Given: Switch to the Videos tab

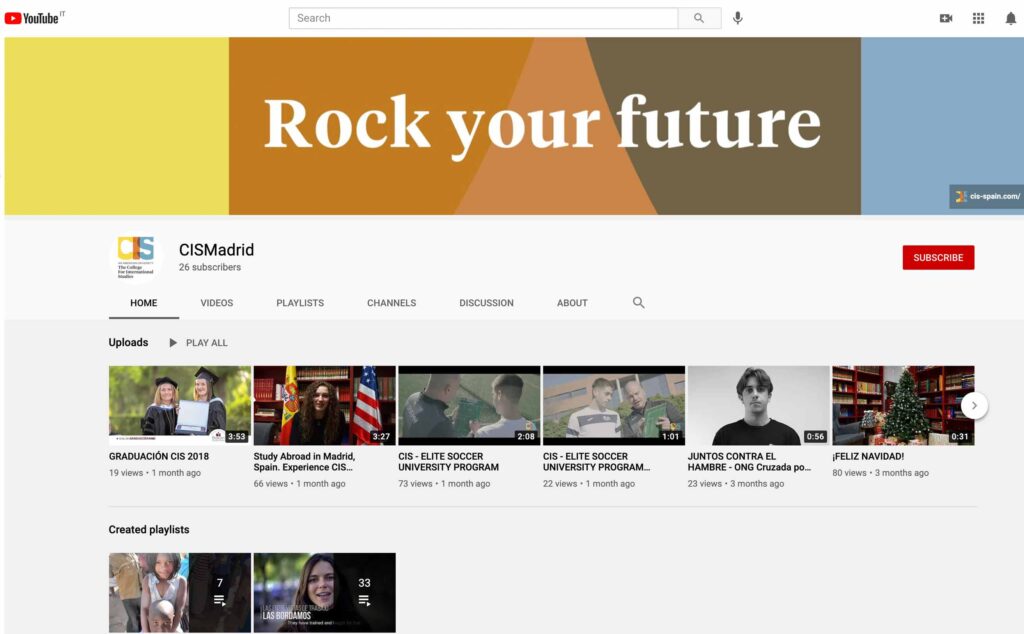Looking at the screenshot, I should pos(217,303).
